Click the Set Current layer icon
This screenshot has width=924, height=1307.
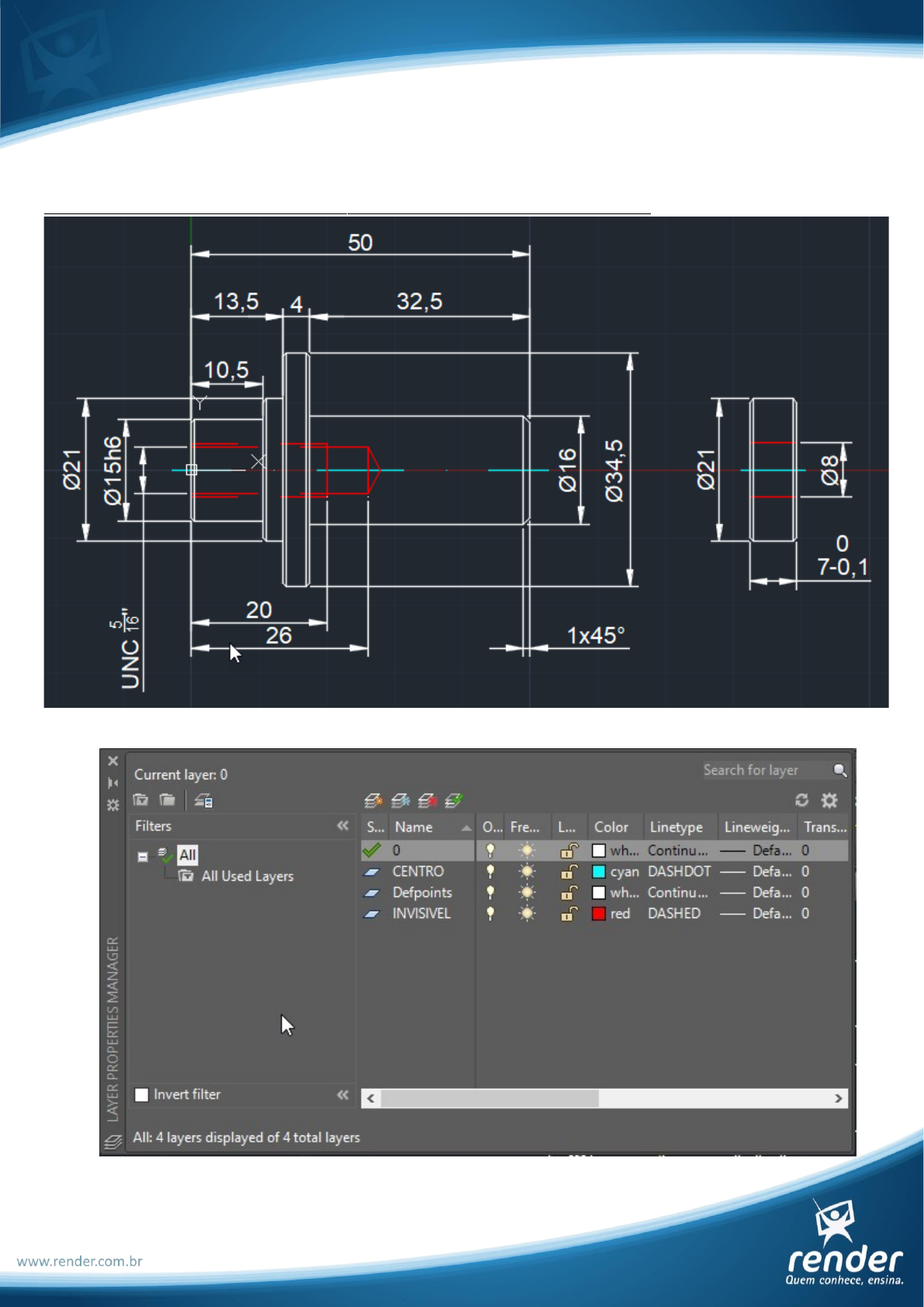(x=454, y=800)
